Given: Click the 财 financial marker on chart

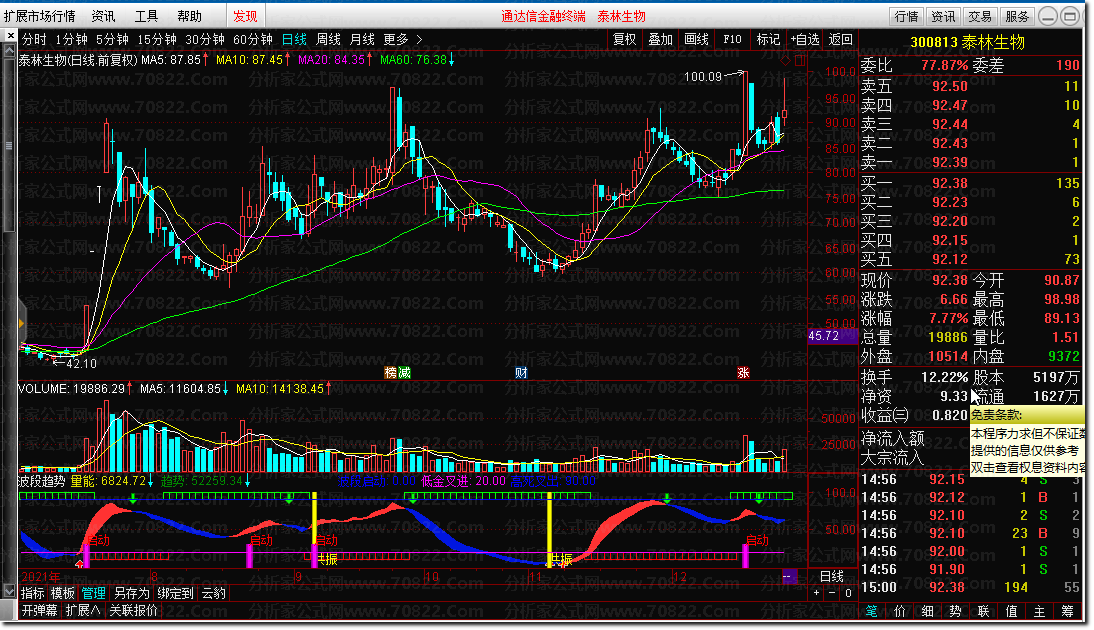Looking at the screenshot, I should click(x=521, y=373).
